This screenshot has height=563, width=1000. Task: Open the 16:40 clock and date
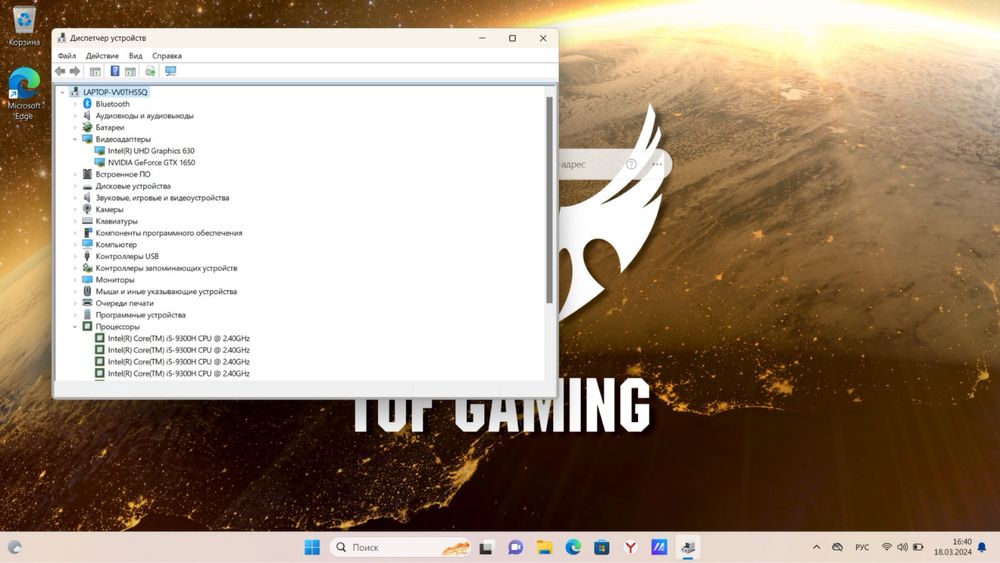pyautogui.click(x=953, y=547)
